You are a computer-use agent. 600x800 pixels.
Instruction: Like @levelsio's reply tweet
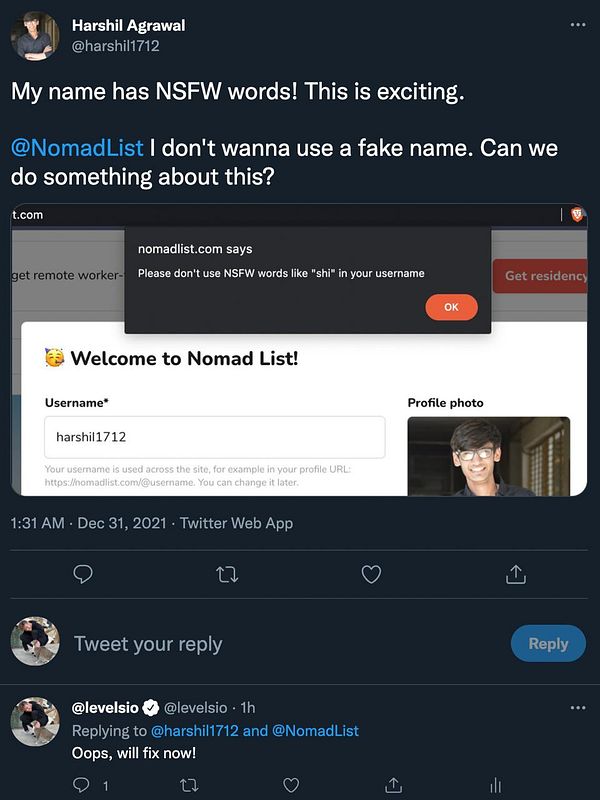(291, 785)
